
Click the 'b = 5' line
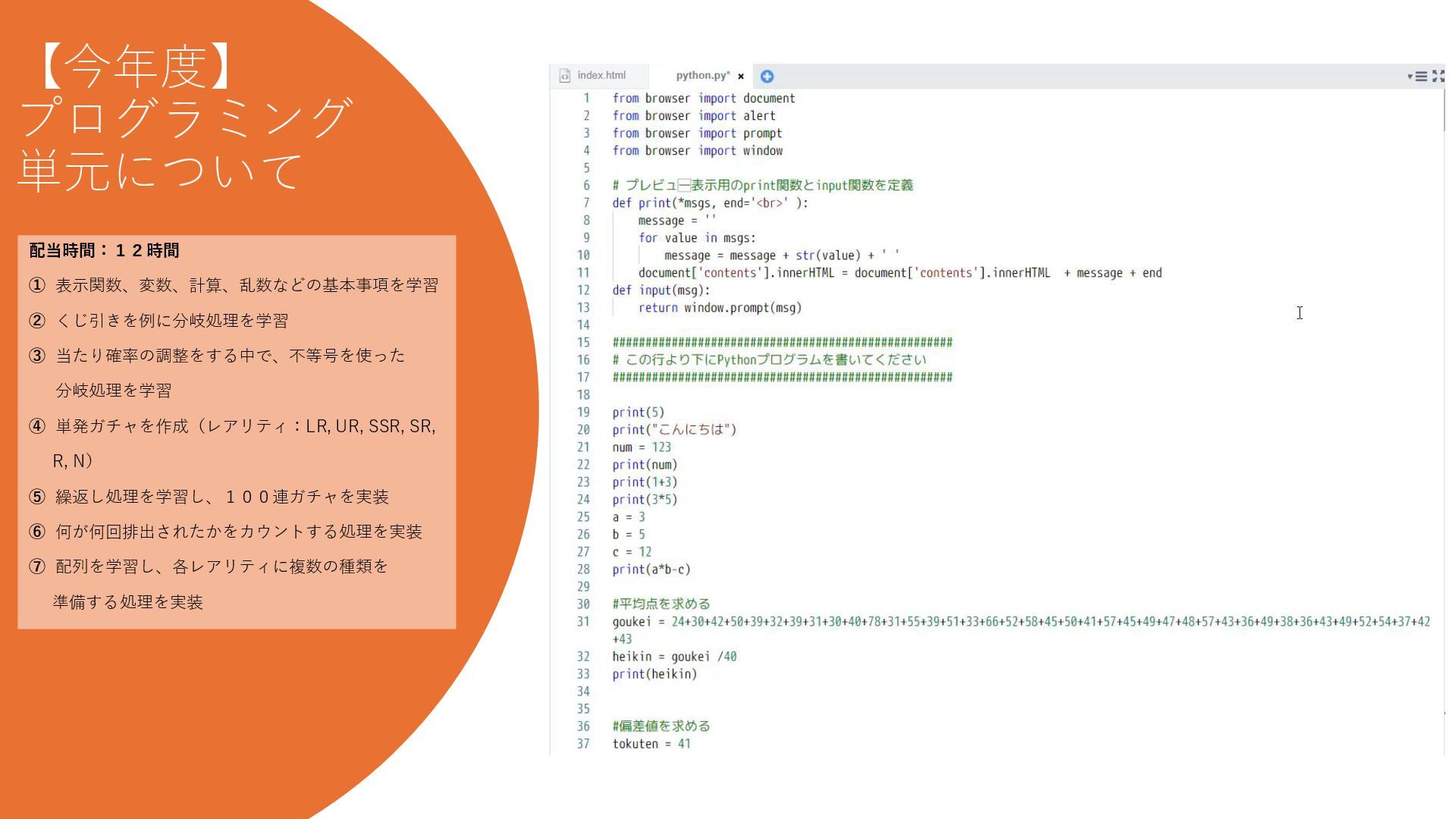pyautogui.click(x=629, y=535)
